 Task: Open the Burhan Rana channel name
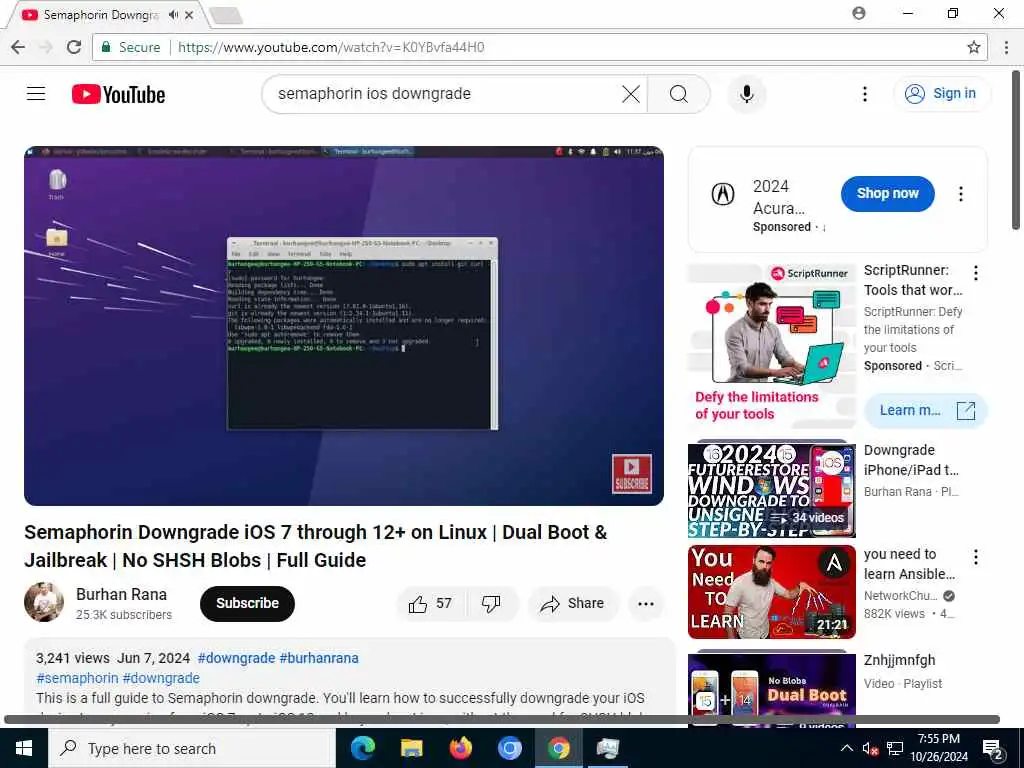121,594
